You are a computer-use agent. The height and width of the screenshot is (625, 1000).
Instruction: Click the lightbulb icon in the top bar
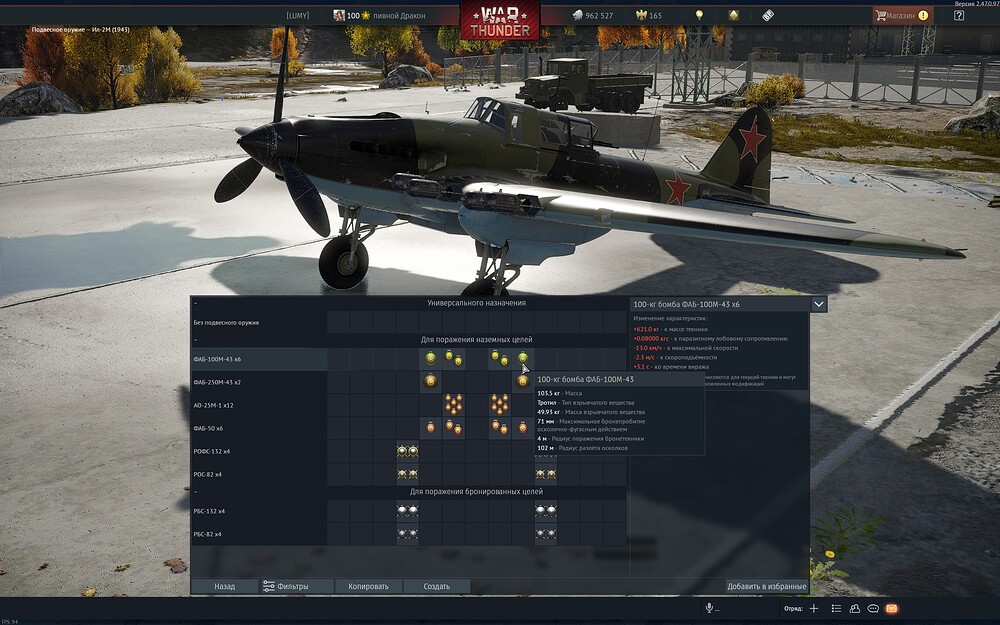[x=699, y=15]
